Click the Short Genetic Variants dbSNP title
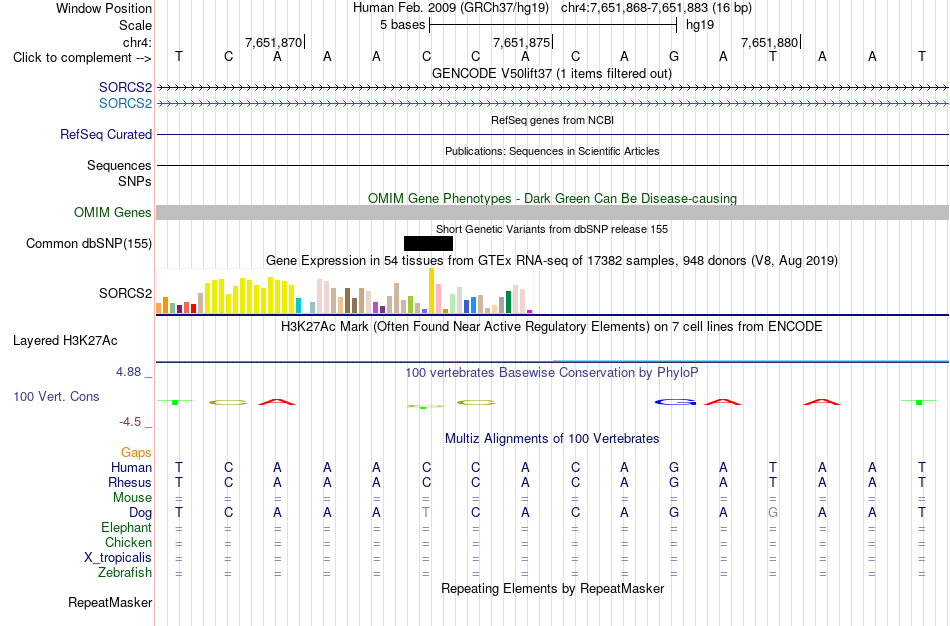The height and width of the screenshot is (626, 950). (x=552, y=229)
